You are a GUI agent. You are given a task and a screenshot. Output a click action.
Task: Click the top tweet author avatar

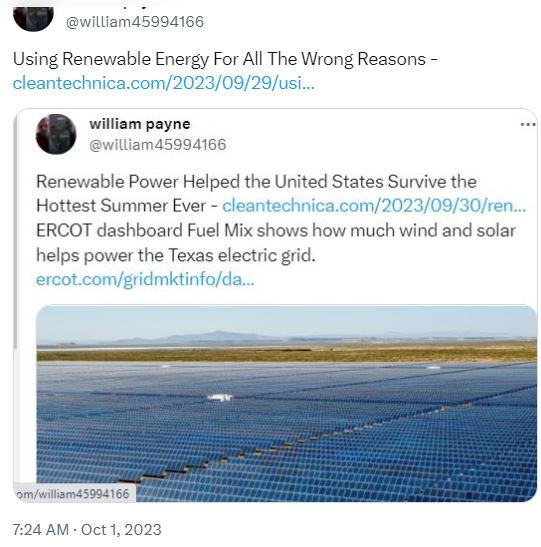(33, 19)
